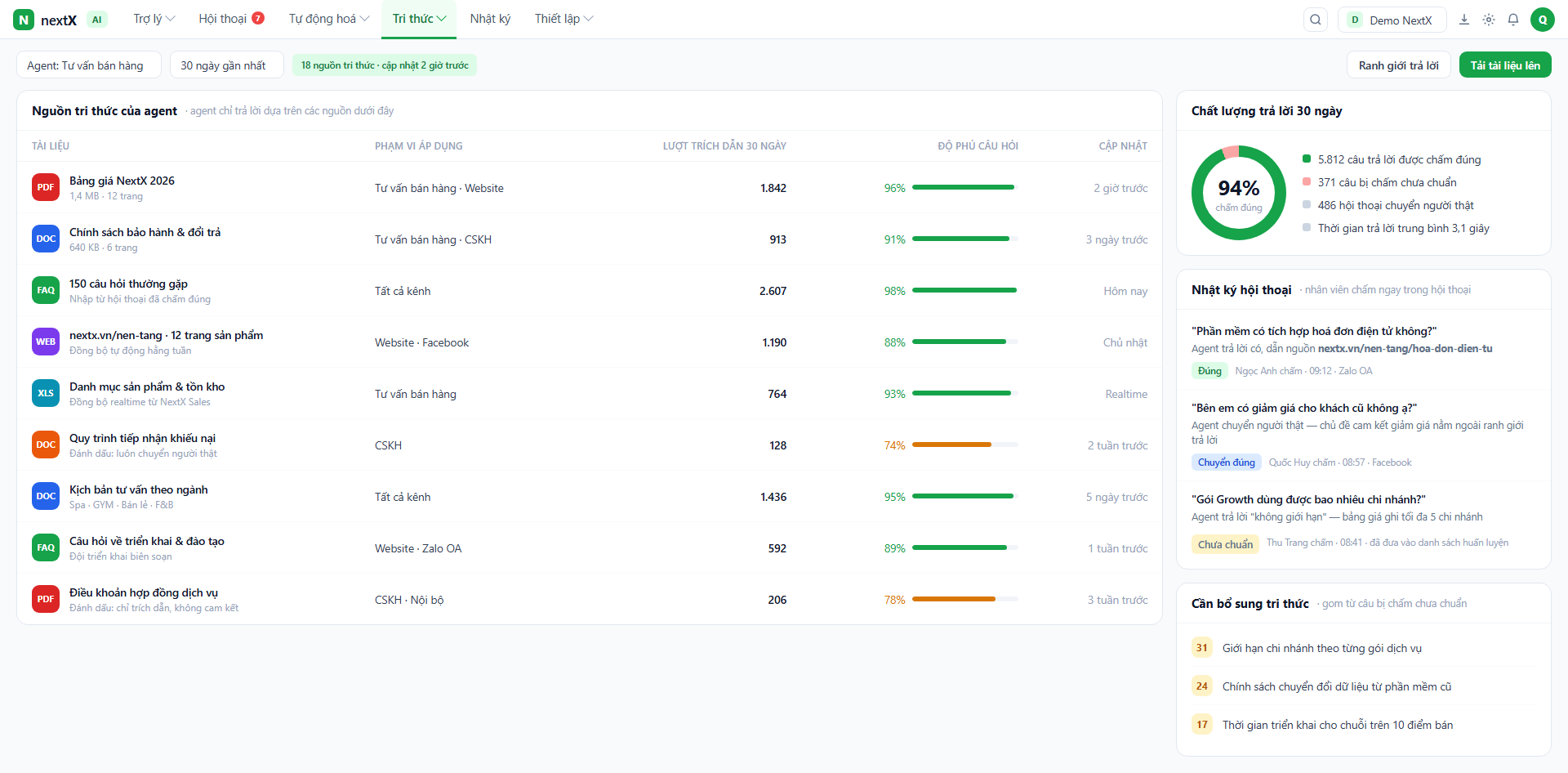This screenshot has width=1568, height=773.
Task: Sort by Lượt trích dẫn 30 ngày column
Action: point(724,146)
